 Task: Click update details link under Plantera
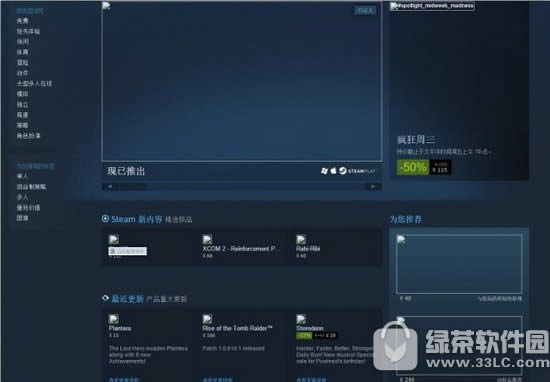click(x=124, y=379)
